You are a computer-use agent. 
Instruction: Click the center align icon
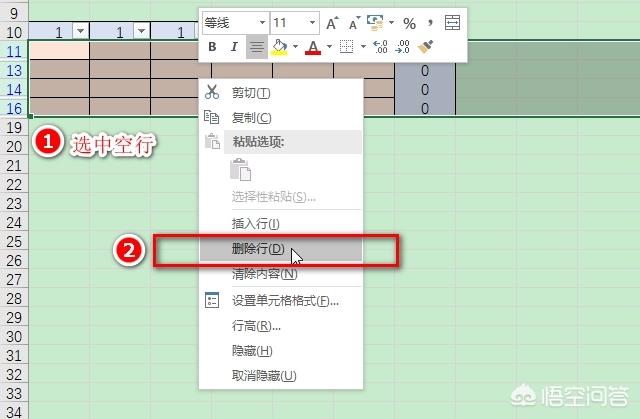click(x=257, y=47)
